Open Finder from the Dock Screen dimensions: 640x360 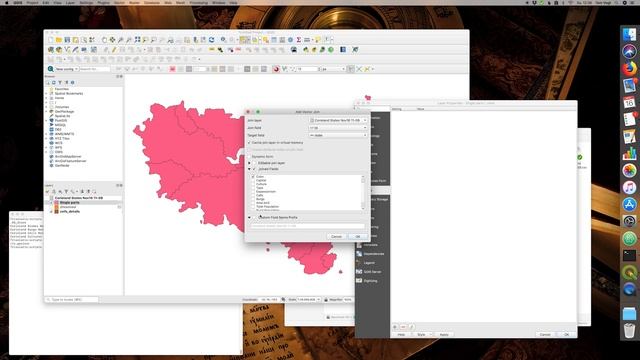[629, 35]
